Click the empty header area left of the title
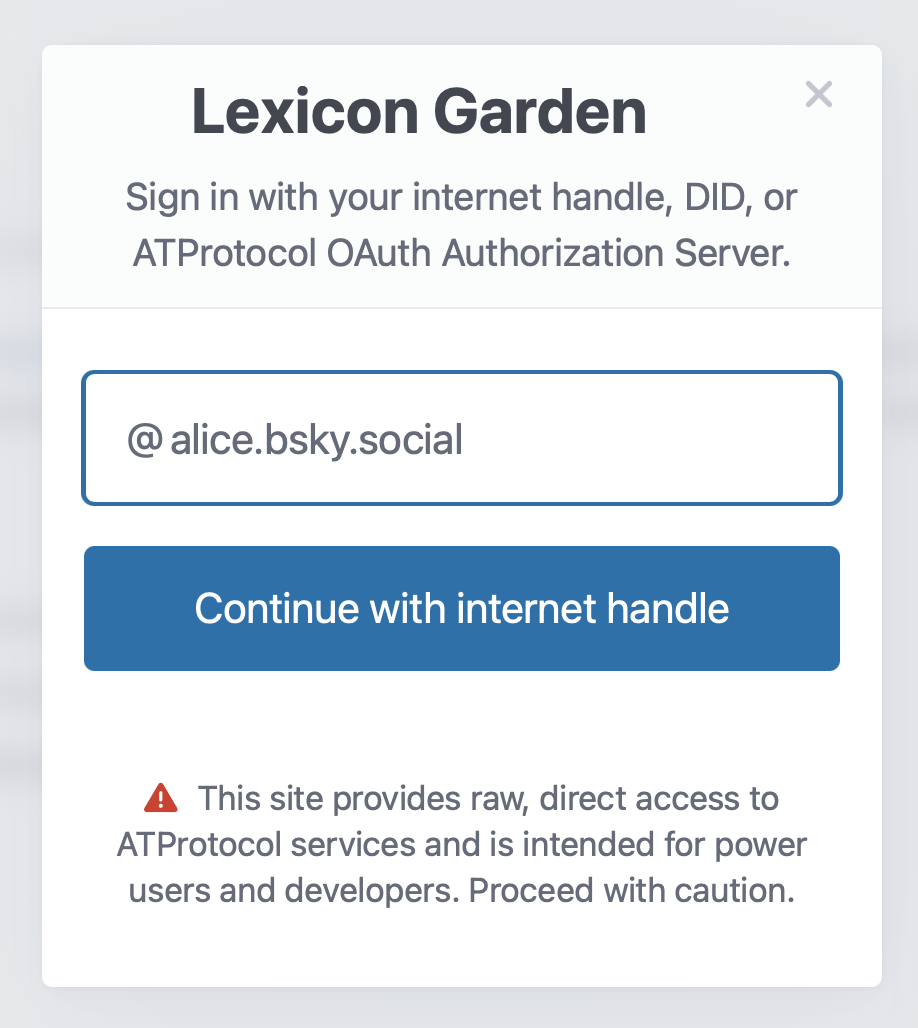The height and width of the screenshot is (1028, 918). pyautogui.click(x=110, y=111)
